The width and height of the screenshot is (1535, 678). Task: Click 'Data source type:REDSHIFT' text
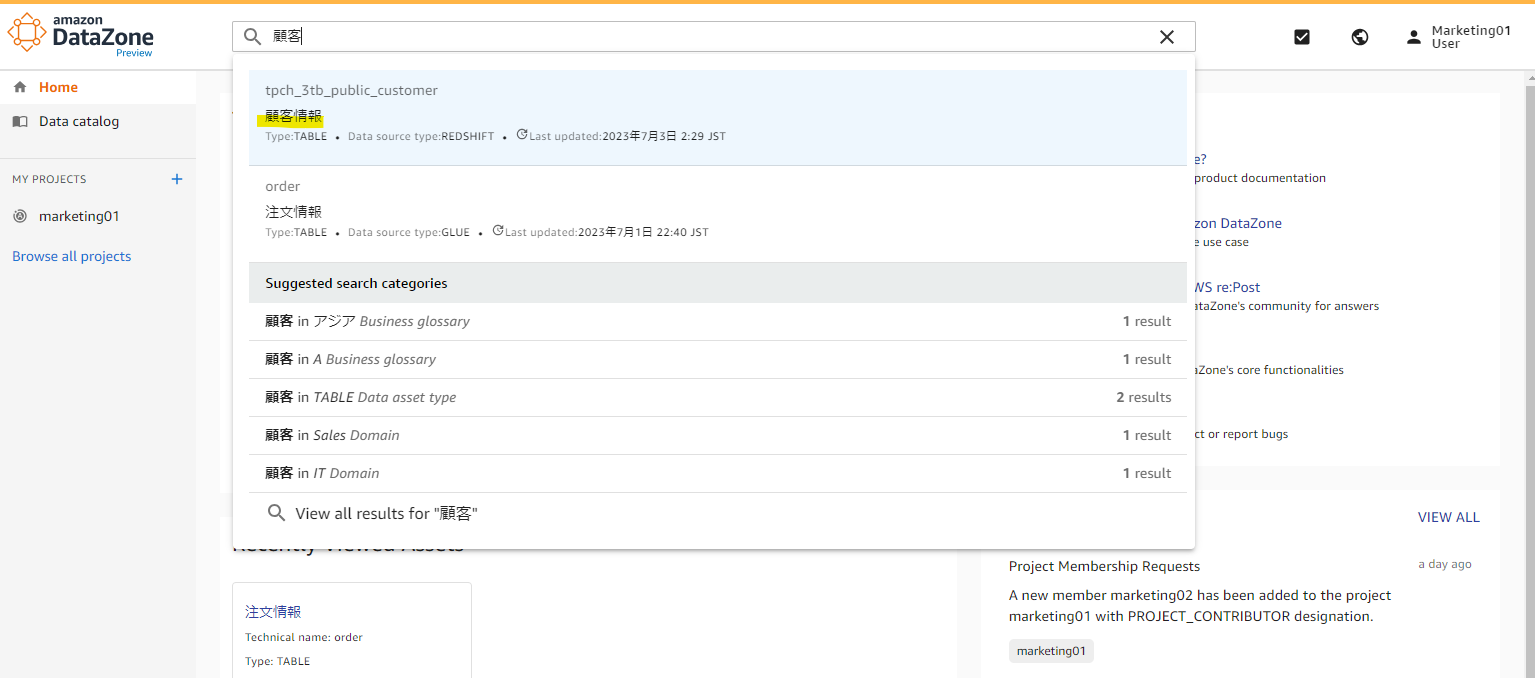click(x=421, y=136)
